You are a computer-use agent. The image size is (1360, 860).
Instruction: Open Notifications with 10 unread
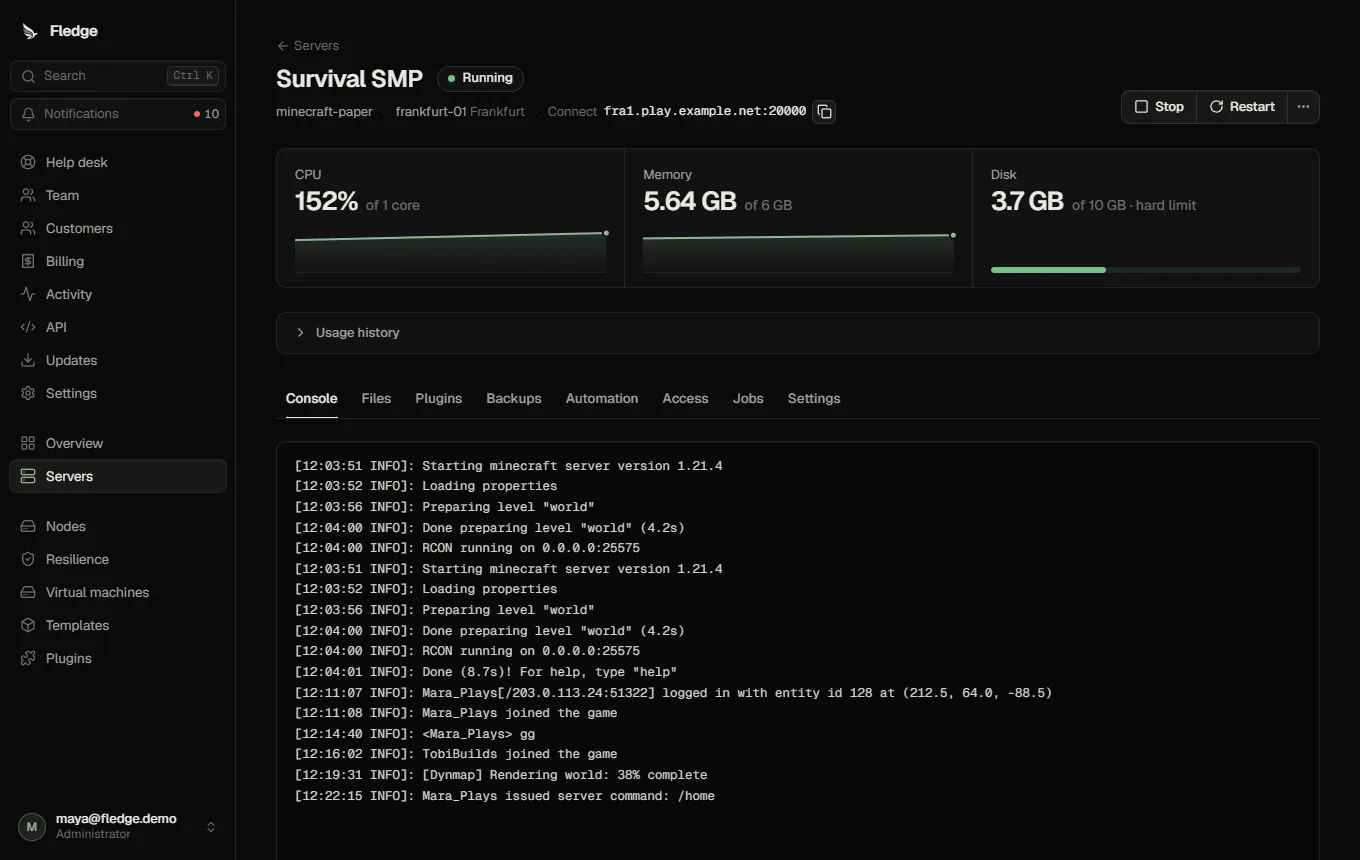(x=118, y=114)
